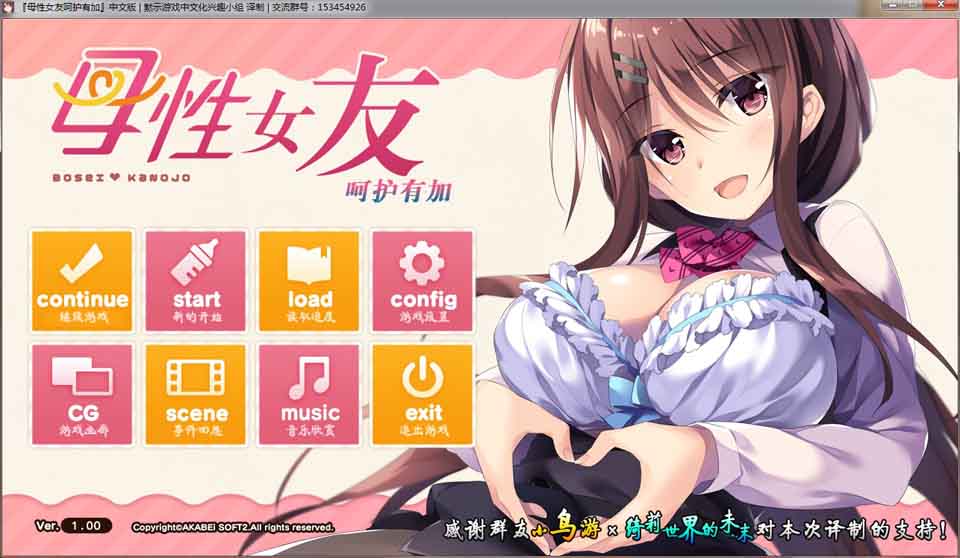
Task: Open the CG gallery tile
Action: pos(82,394)
